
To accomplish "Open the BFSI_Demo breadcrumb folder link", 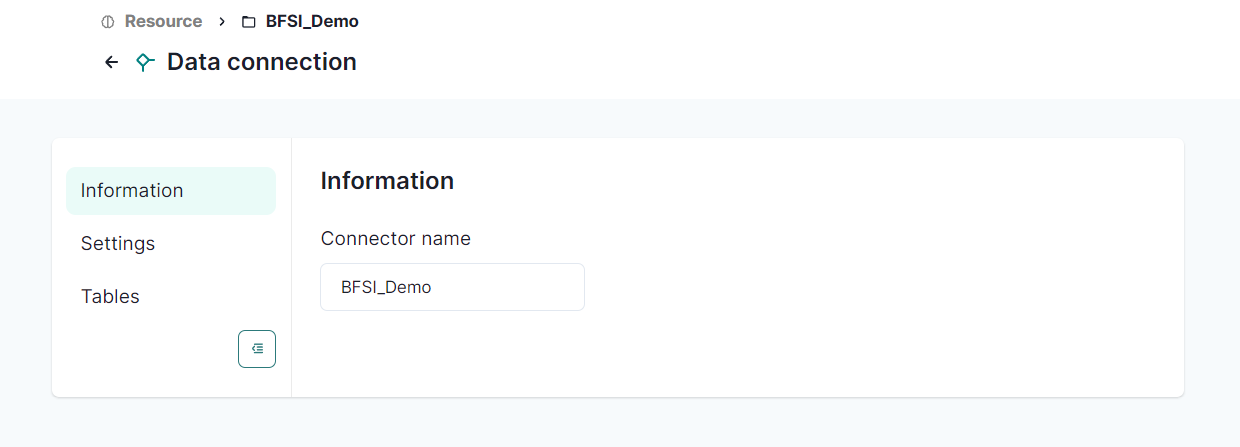I will click(312, 21).
